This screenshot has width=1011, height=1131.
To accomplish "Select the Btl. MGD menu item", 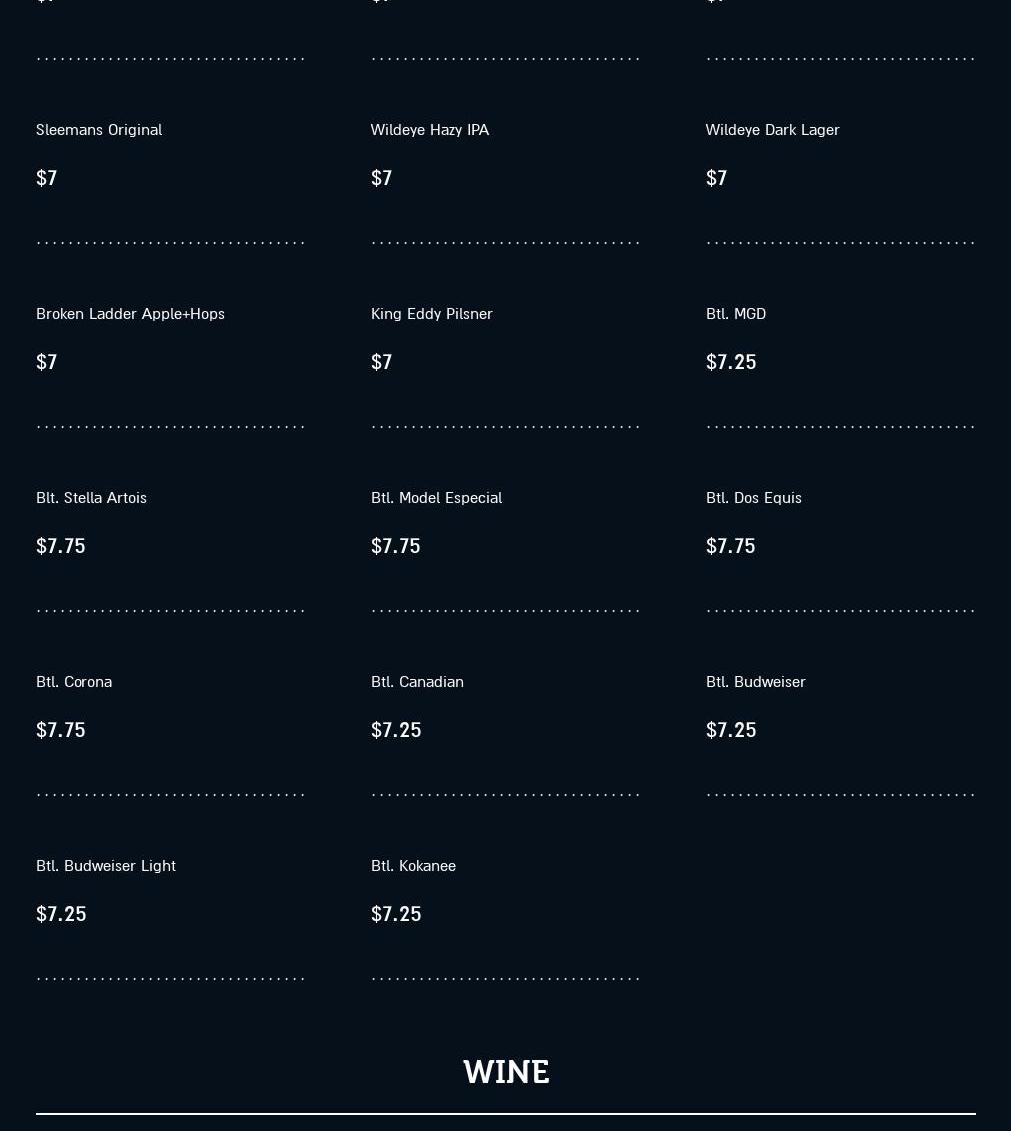I will coord(736,314).
